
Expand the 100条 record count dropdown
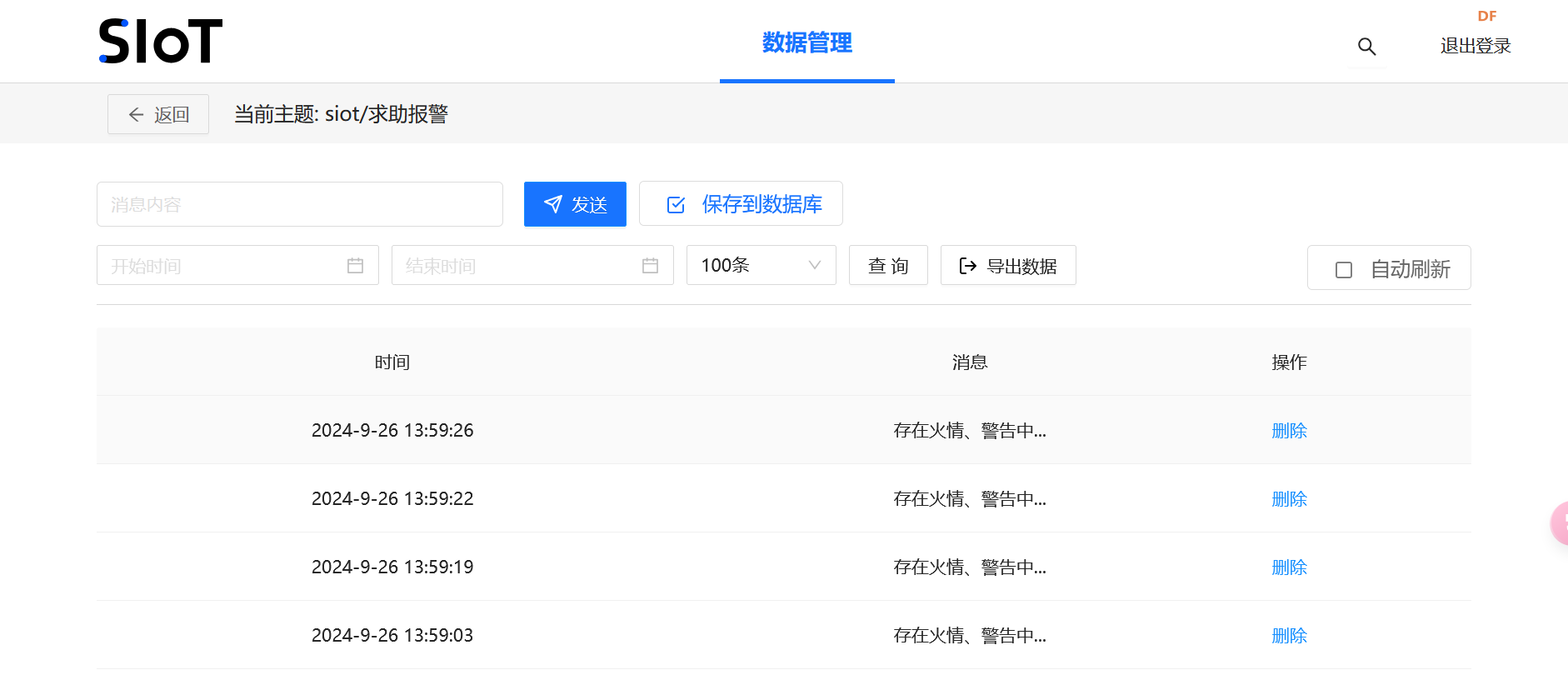click(x=762, y=265)
